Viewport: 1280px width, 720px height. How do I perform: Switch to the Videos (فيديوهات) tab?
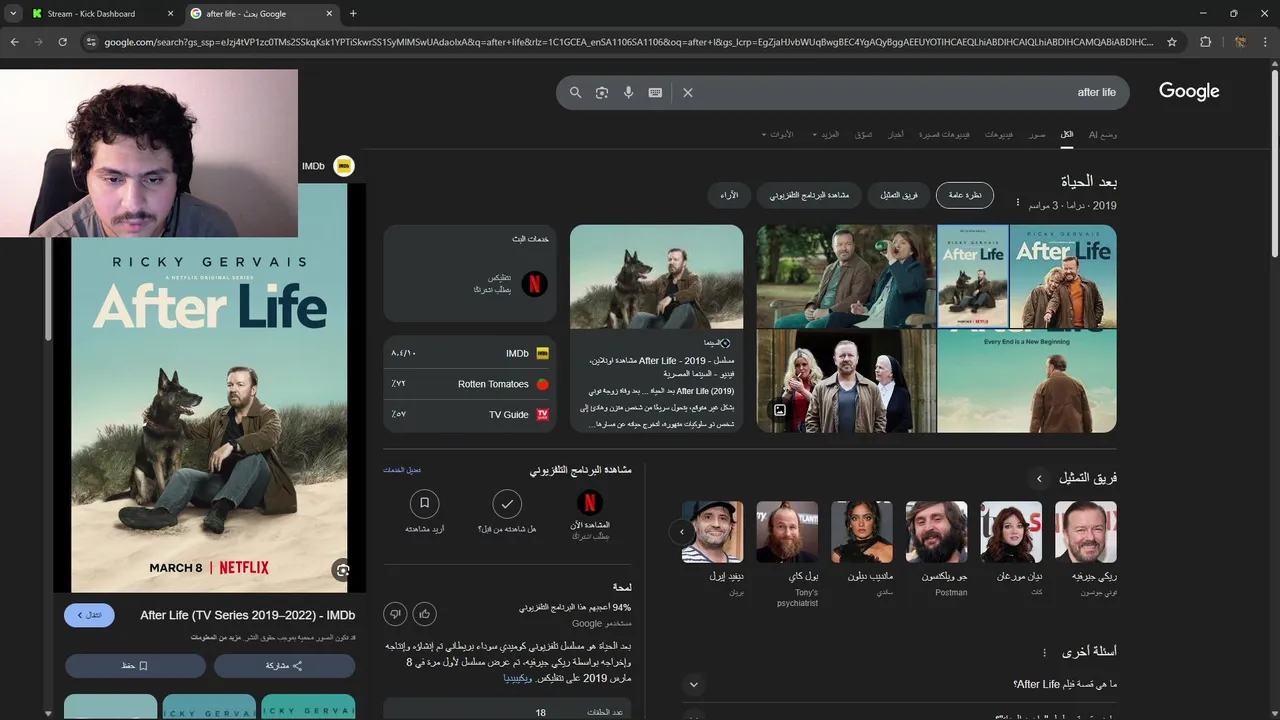point(998,134)
